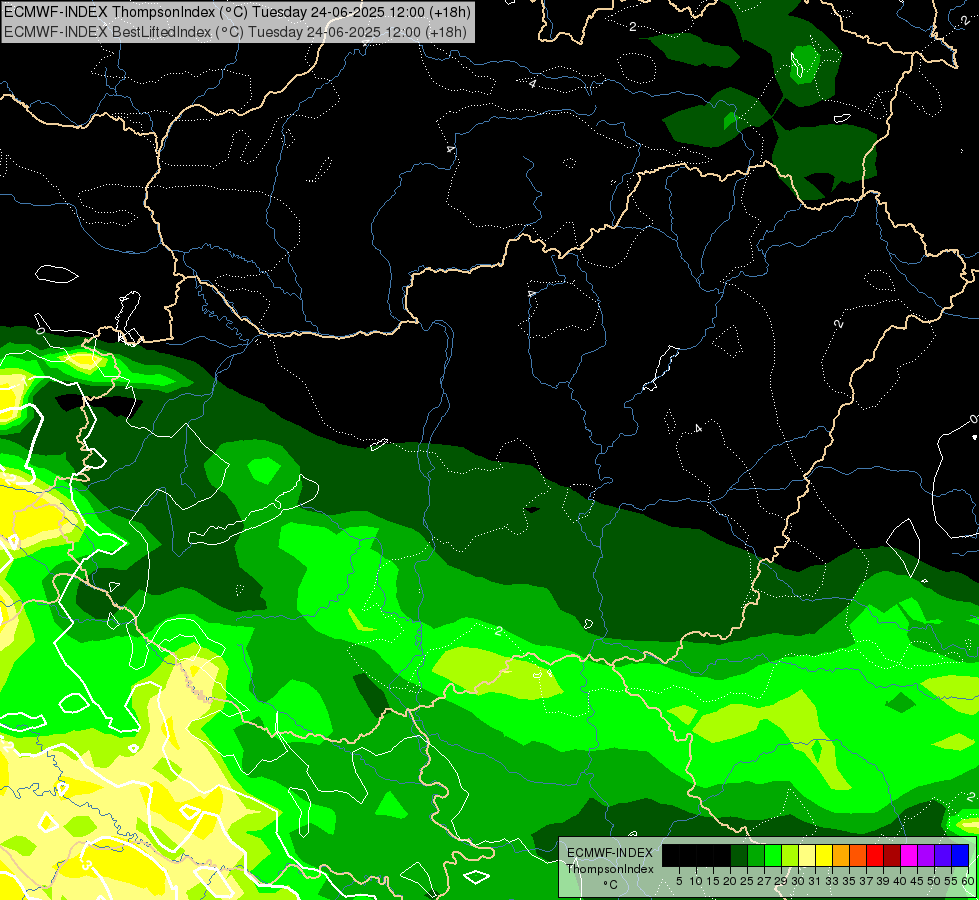Select the dark green 20–25 legend swatch
This screenshot has width=979, height=900.
click(739, 855)
